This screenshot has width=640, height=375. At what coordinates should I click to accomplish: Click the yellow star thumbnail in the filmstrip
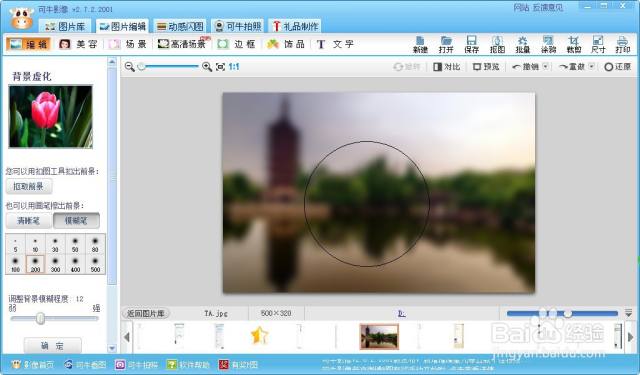(259, 336)
